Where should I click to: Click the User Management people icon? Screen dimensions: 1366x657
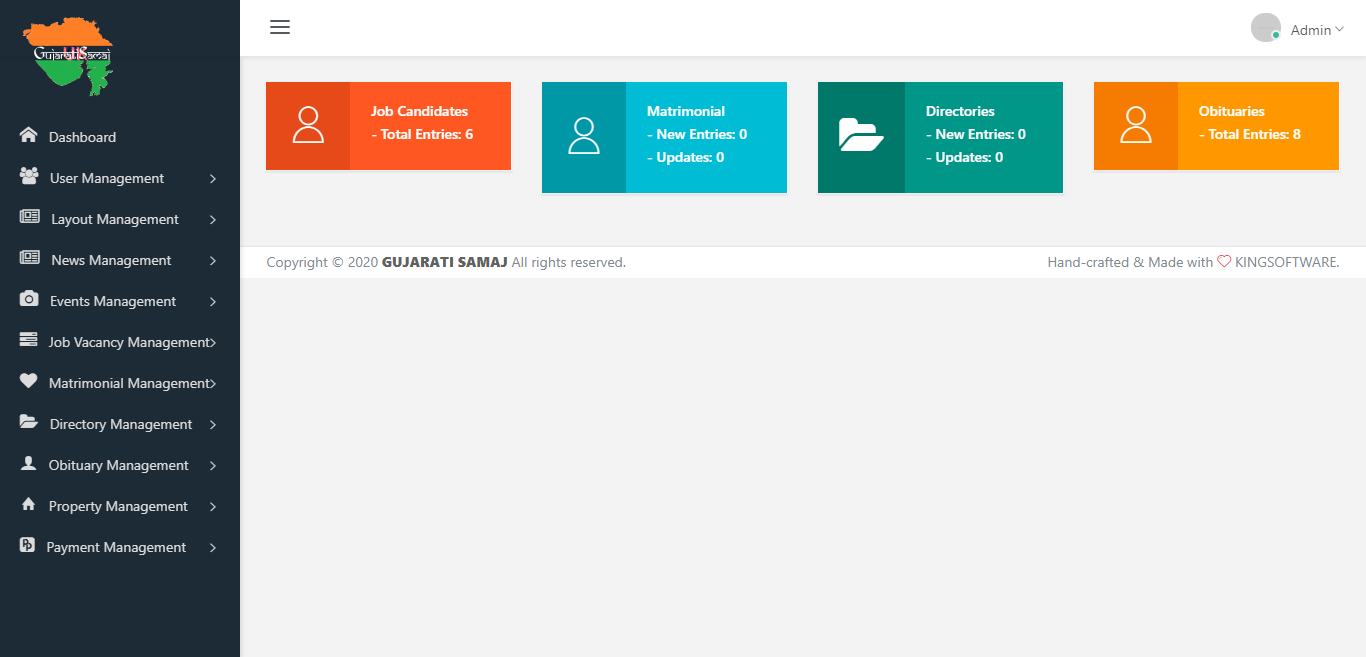tap(29, 177)
